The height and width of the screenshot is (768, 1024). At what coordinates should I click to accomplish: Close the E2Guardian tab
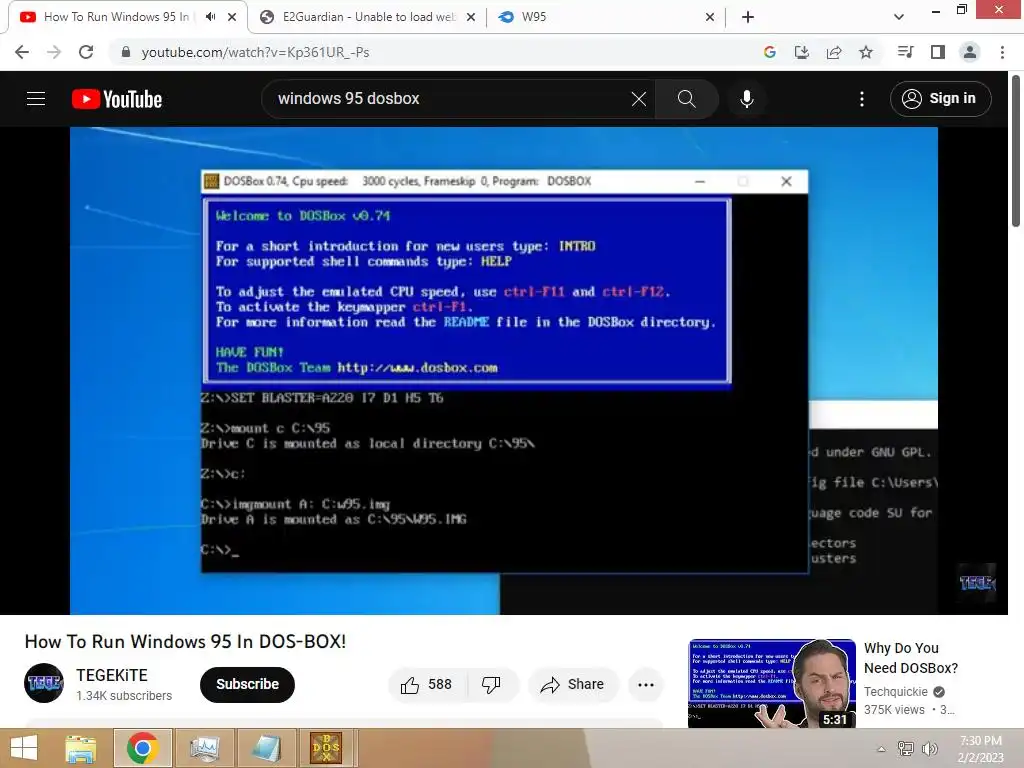(471, 17)
